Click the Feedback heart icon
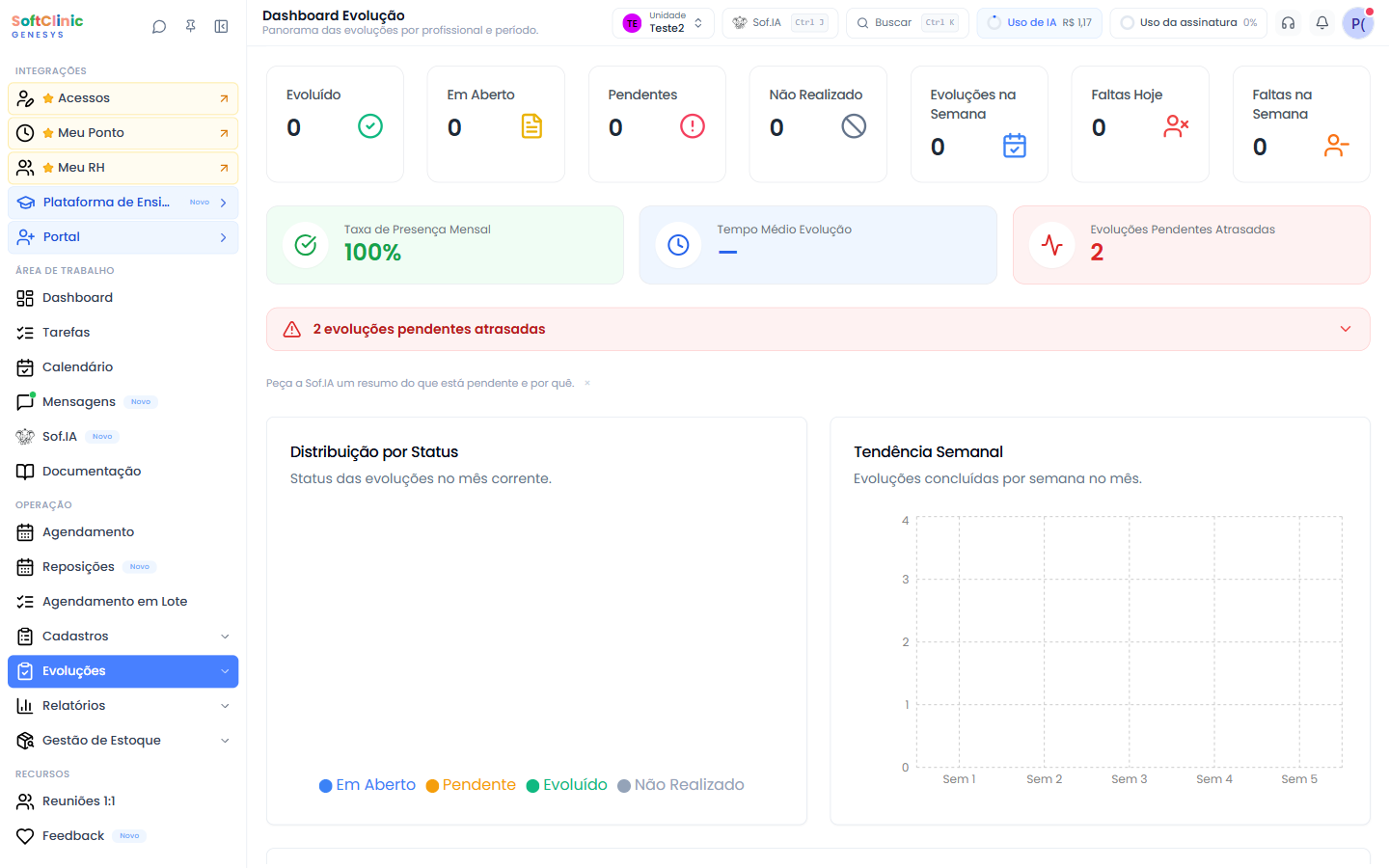This screenshot has height=868, width=1389. [x=25, y=836]
